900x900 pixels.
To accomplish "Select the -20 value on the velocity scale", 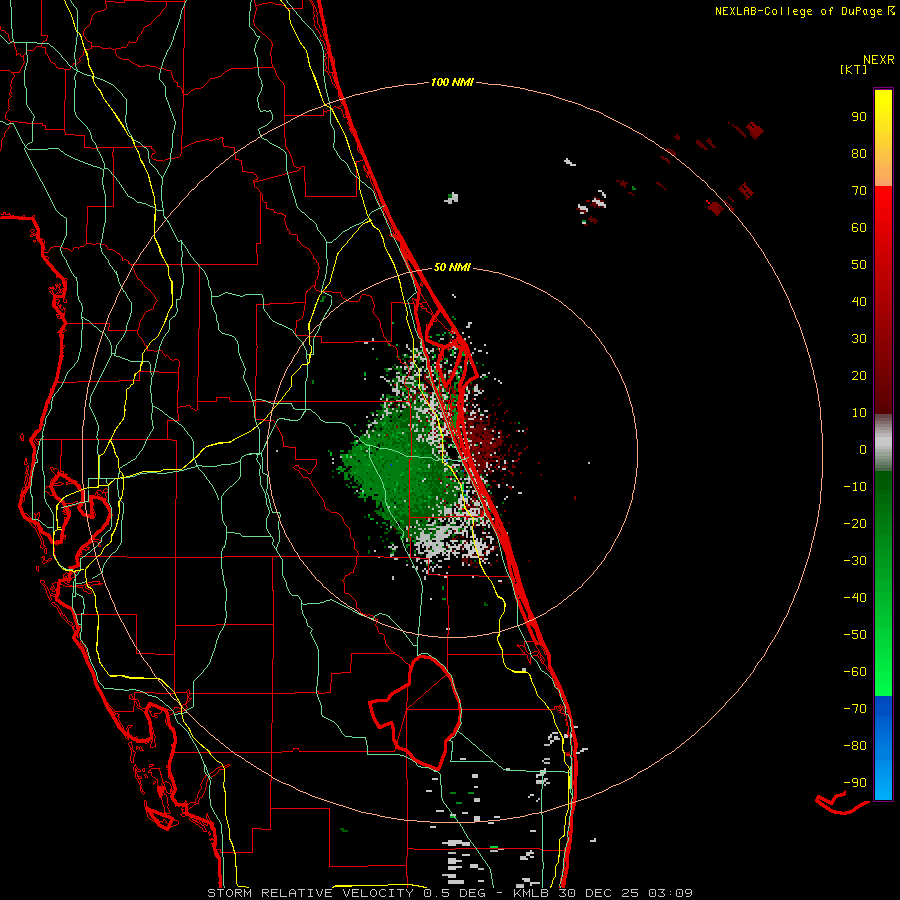I will pyautogui.click(x=855, y=524).
